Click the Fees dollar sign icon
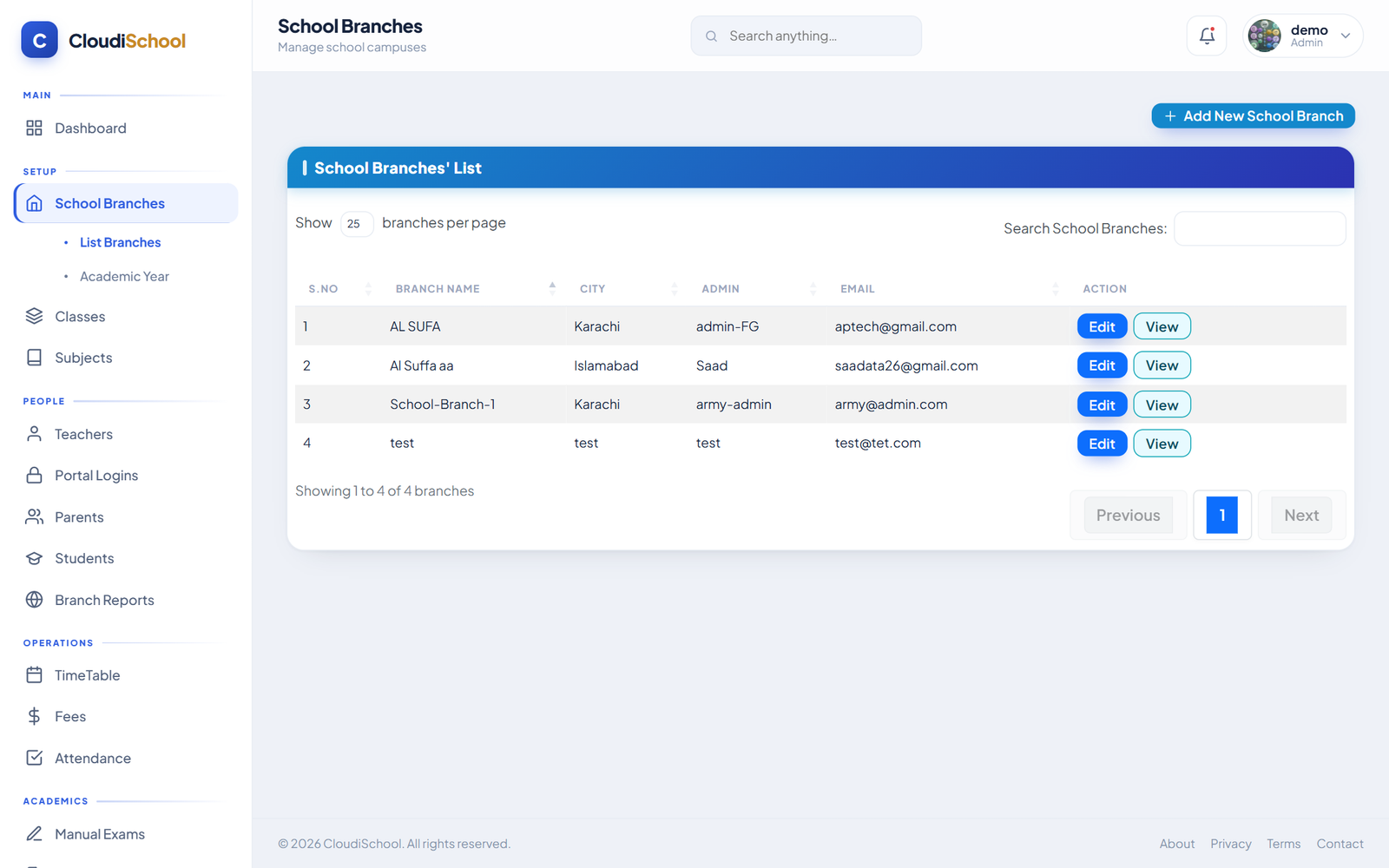The image size is (1389, 868). (34, 716)
